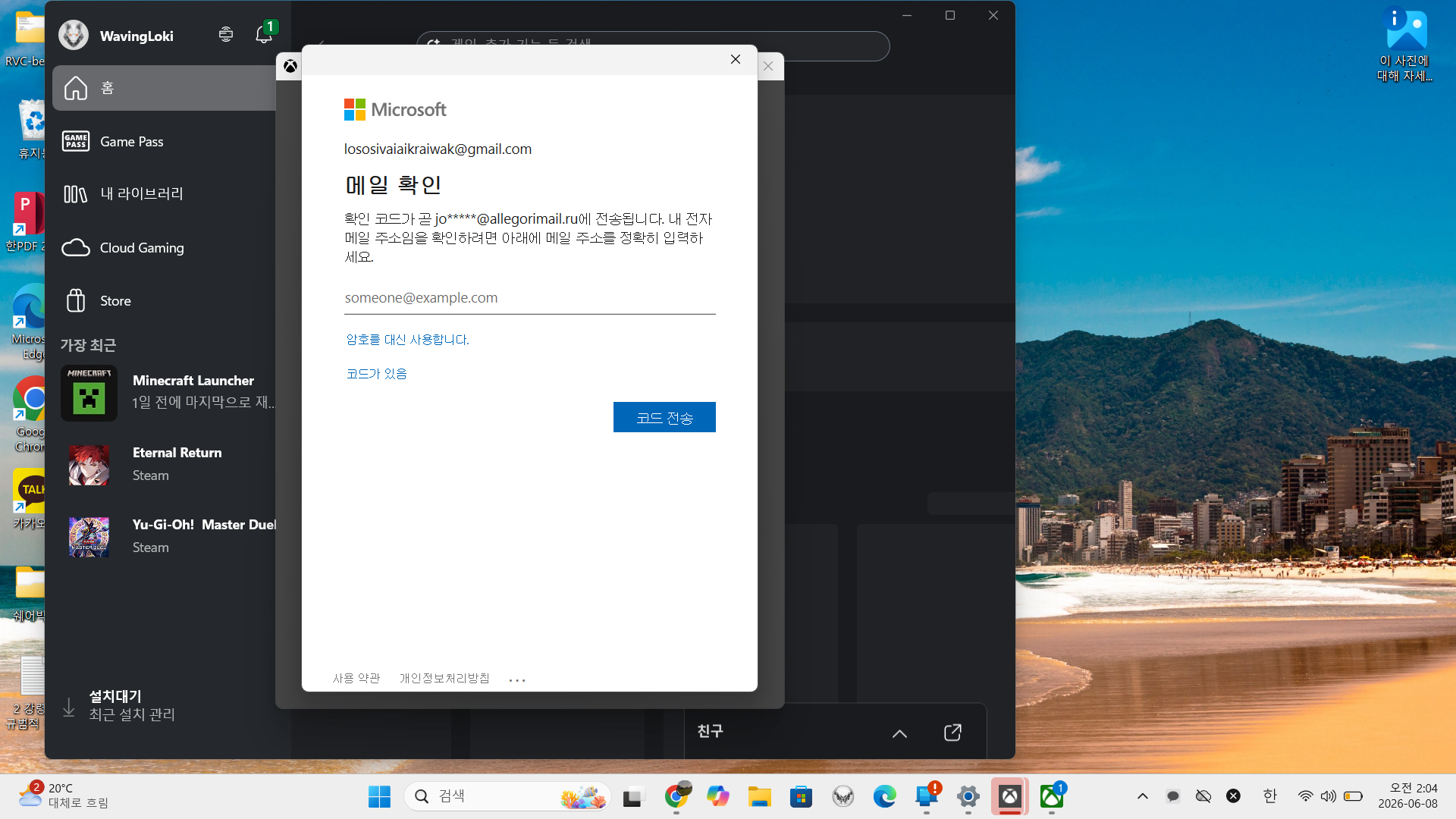The height and width of the screenshot is (819, 1456).
Task: Open WavingLoki profile avatar
Action: coord(74,36)
